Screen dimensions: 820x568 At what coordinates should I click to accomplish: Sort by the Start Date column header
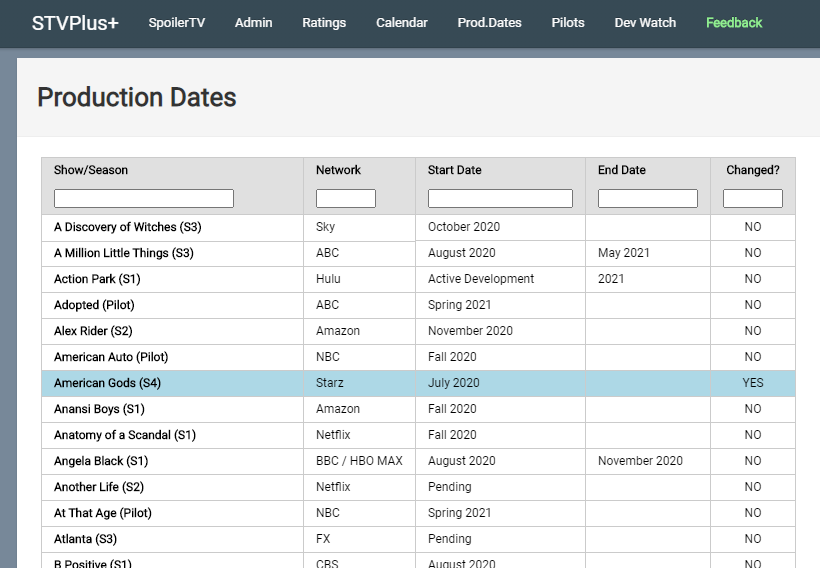[x=454, y=170]
